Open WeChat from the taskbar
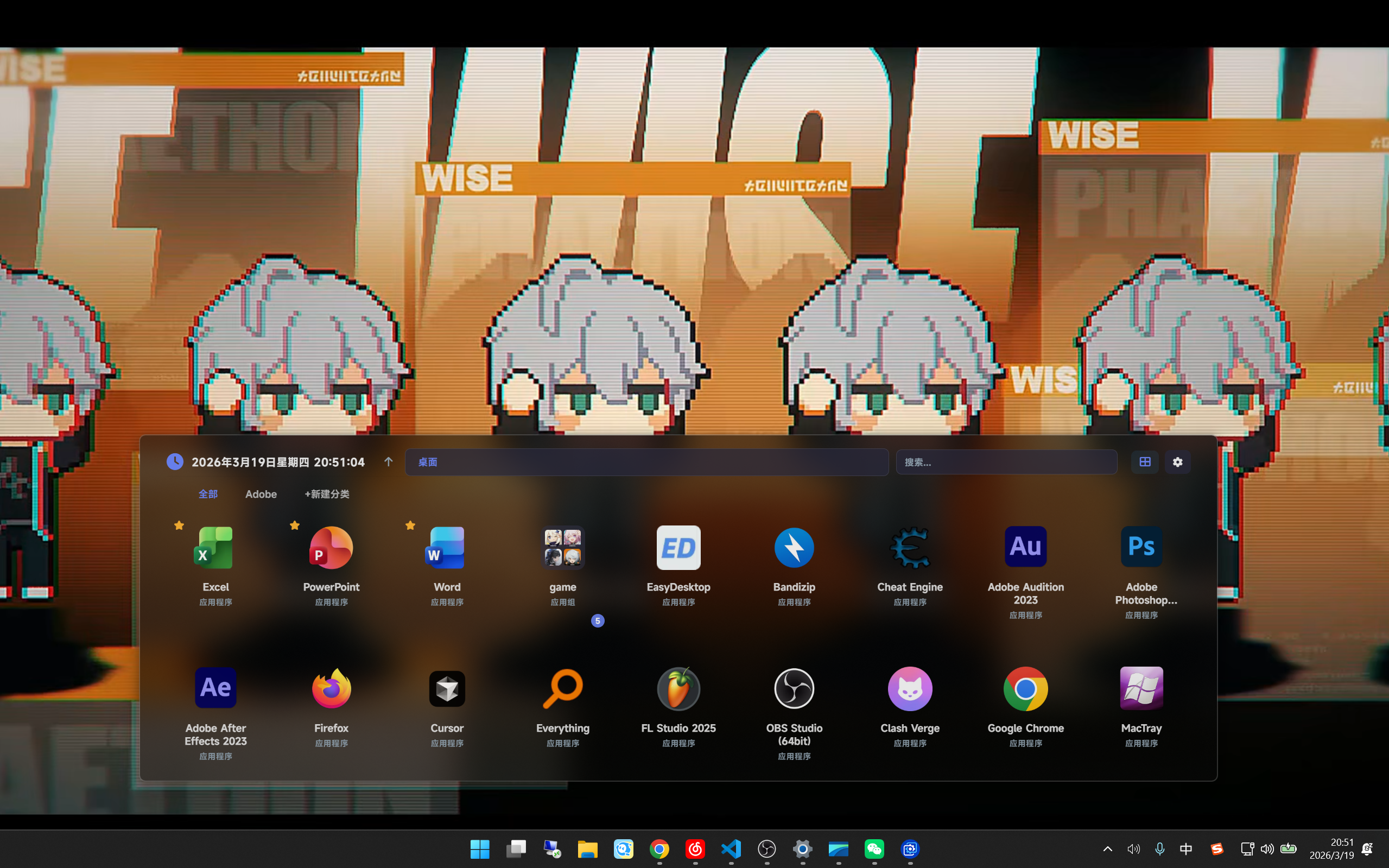 pos(875,849)
